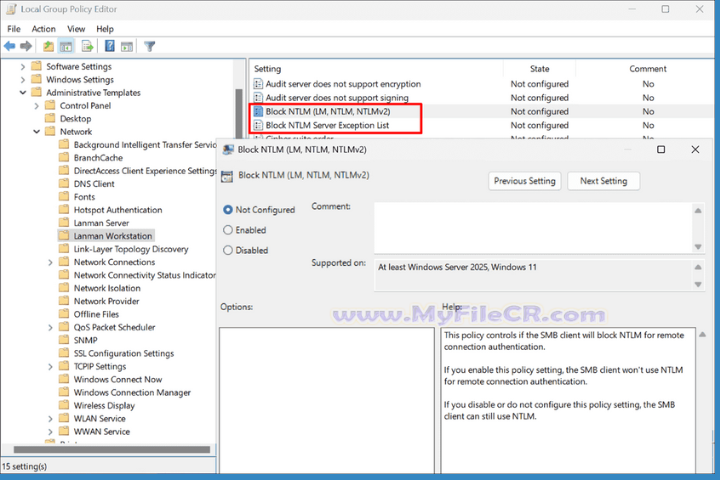
Task: Click the SNMP folder icon
Action: [x=64, y=340]
